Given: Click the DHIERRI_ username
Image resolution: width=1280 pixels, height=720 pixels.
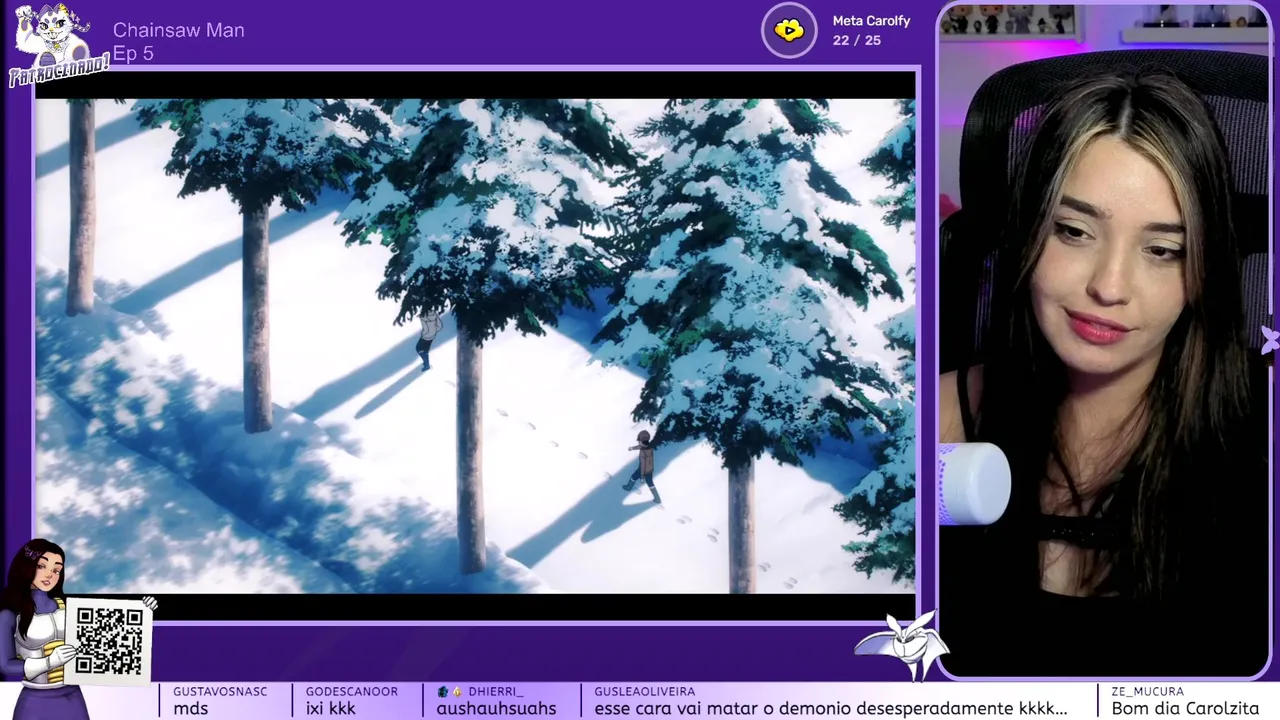Looking at the screenshot, I should (x=495, y=691).
